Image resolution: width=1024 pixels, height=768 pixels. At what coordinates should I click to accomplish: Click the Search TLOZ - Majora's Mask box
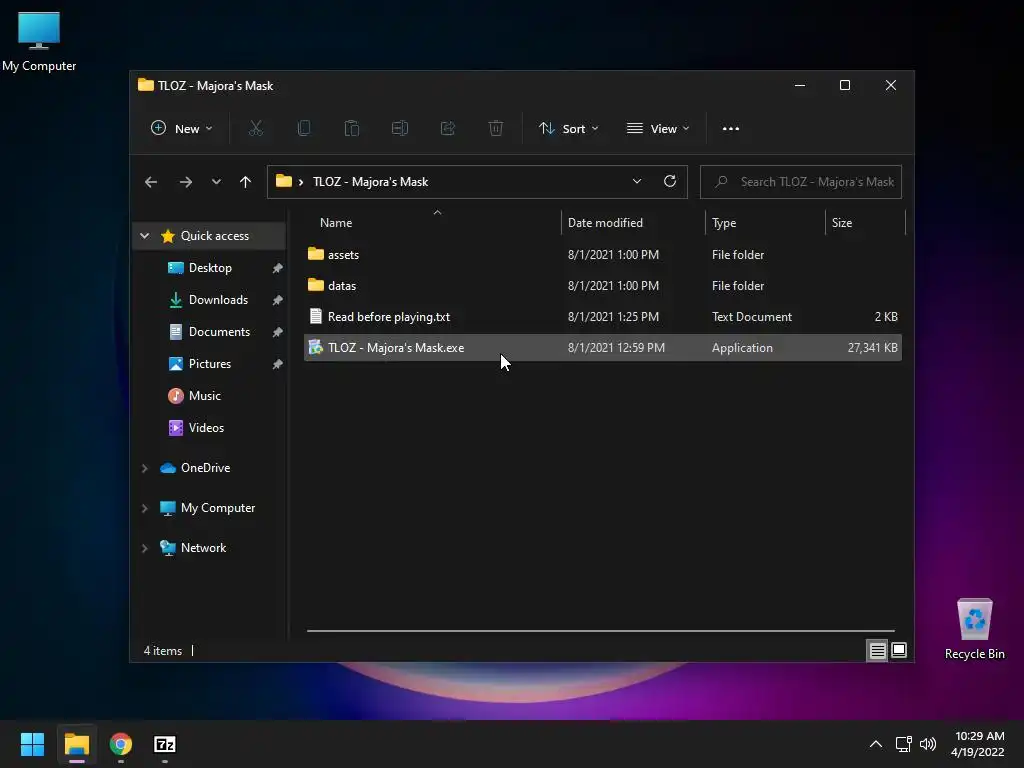click(801, 182)
